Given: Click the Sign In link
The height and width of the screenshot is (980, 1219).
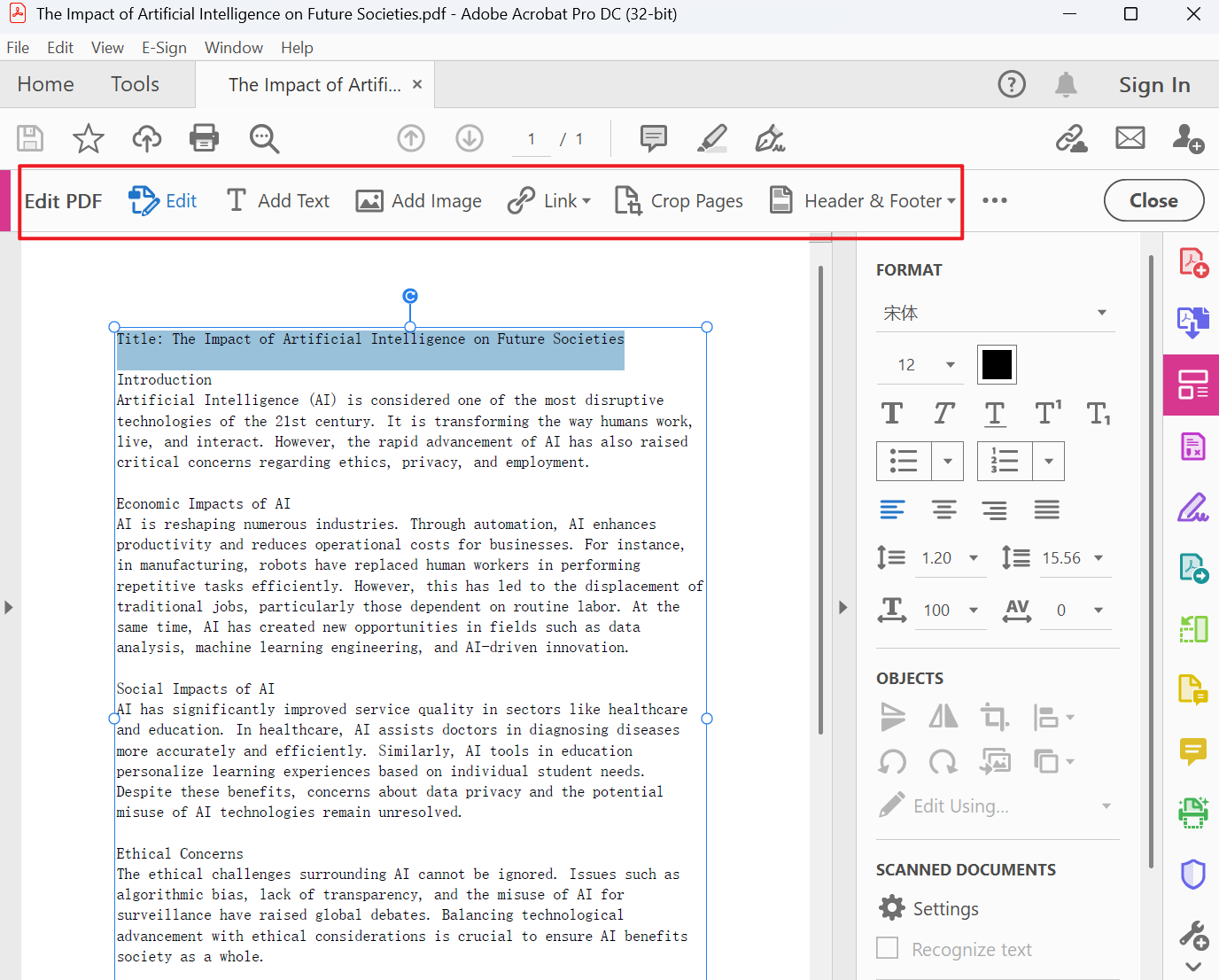Looking at the screenshot, I should point(1153,85).
